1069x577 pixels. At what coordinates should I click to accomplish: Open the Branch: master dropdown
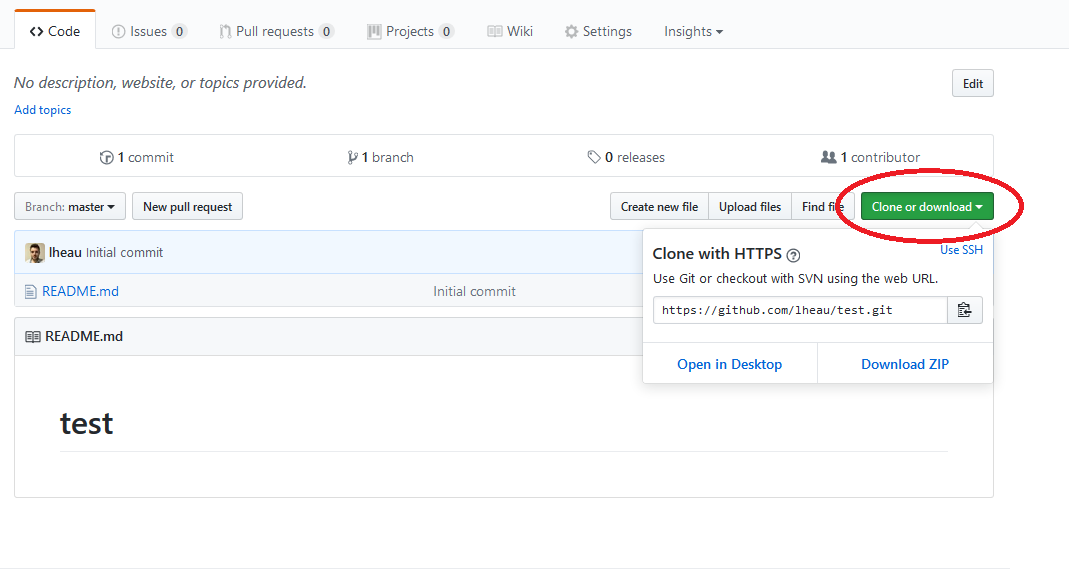coord(70,207)
